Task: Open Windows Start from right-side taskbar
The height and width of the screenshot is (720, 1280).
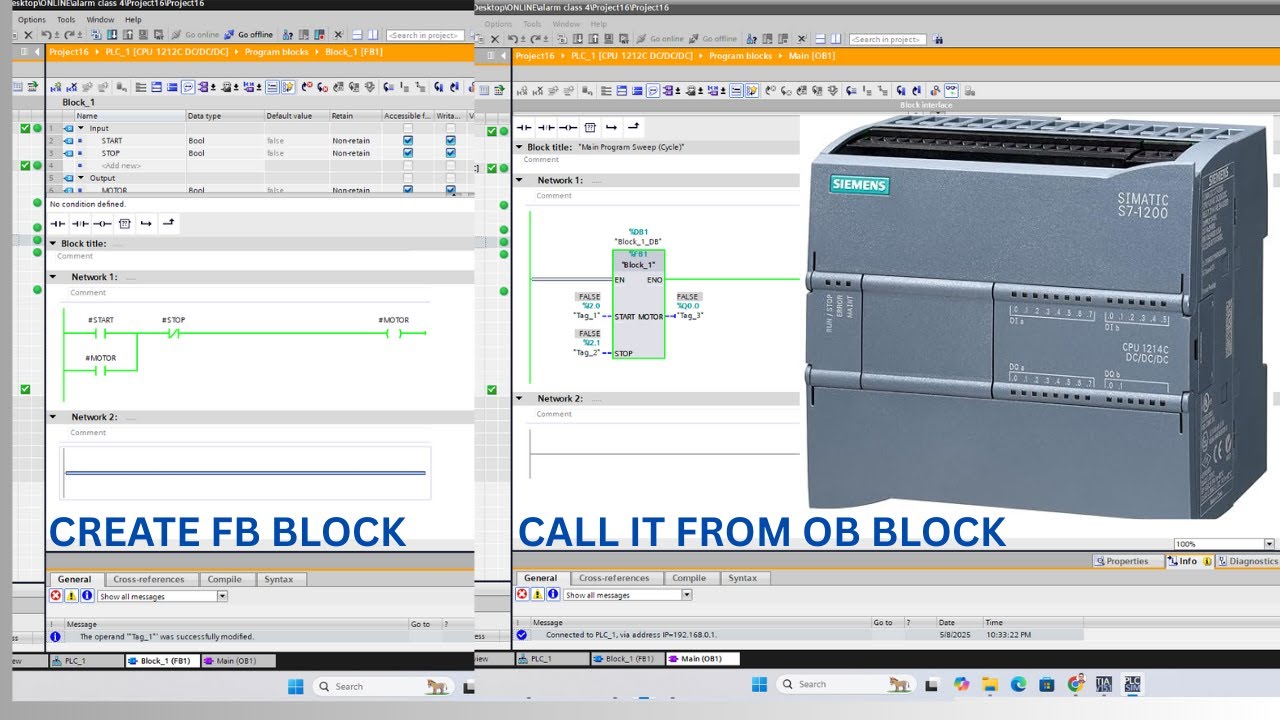Action: (759, 684)
